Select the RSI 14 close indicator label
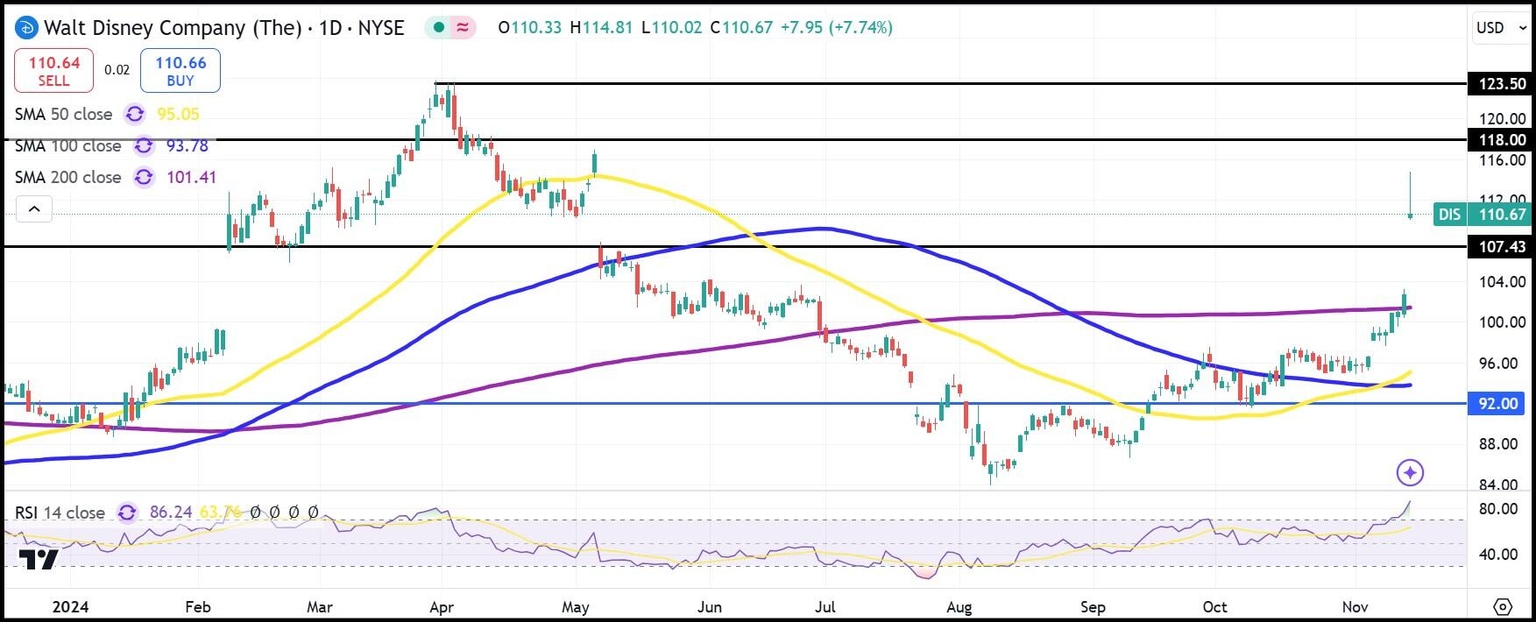Image resolution: width=1536 pixels, height=622 pixels. tap(60, 513)
